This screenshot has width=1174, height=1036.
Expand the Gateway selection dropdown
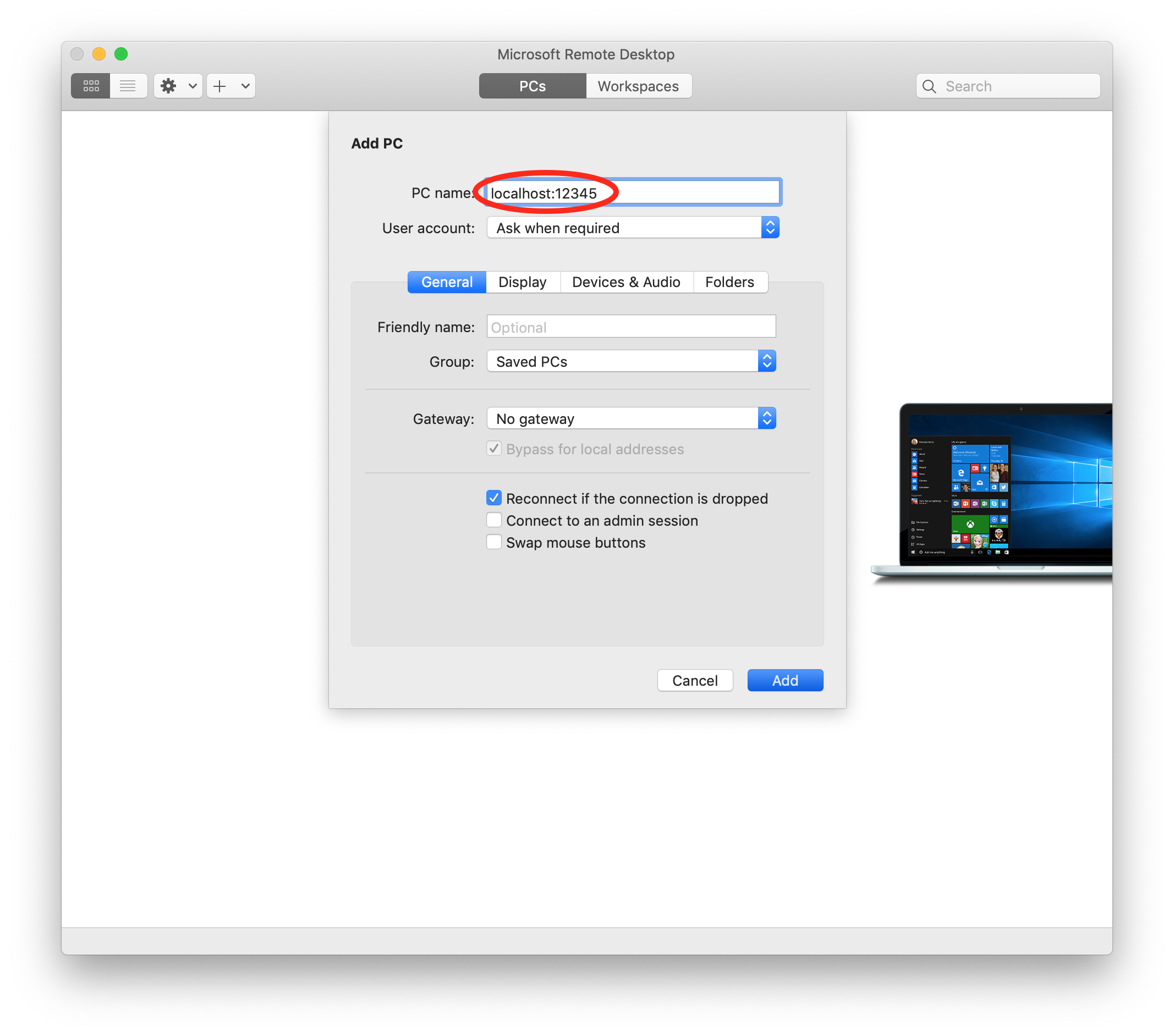tap(630, 418)
